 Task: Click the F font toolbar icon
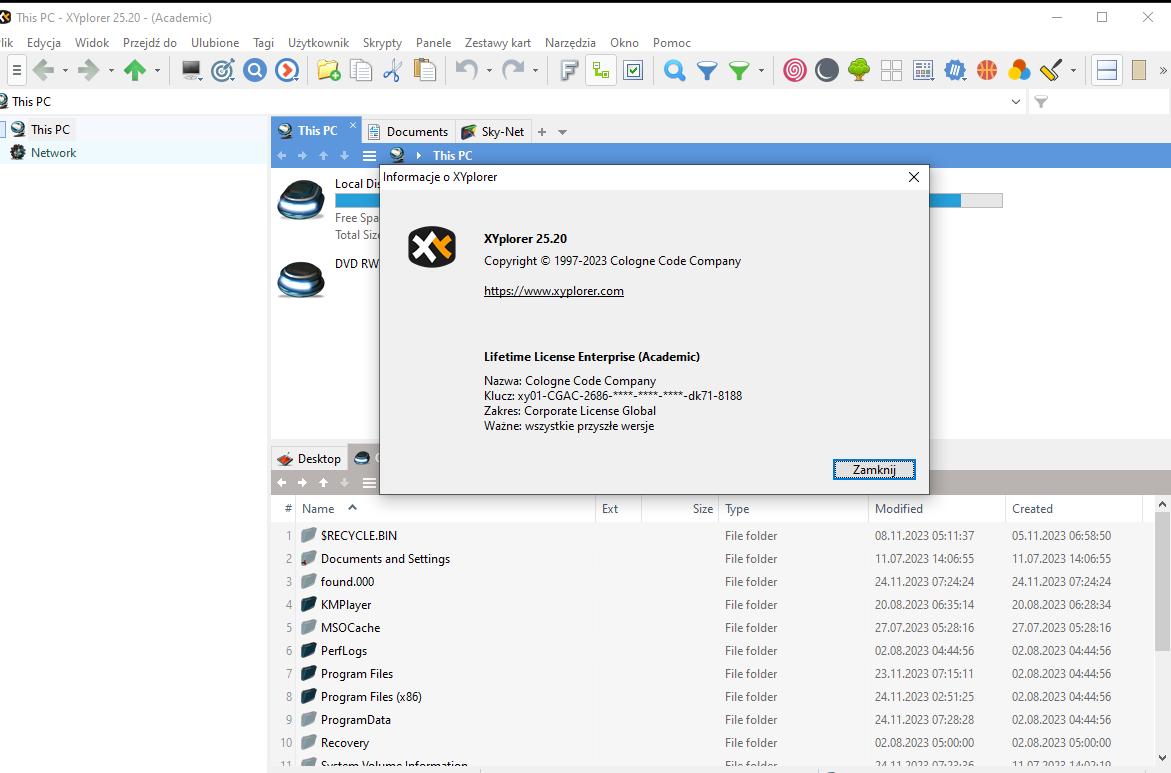pyautogui.click(x=569, y=71)
